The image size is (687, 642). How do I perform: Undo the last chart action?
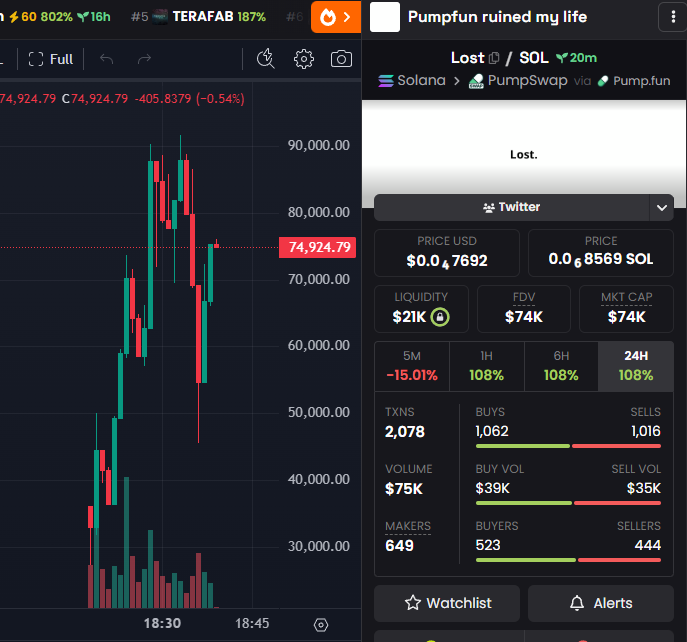point(106,59)
